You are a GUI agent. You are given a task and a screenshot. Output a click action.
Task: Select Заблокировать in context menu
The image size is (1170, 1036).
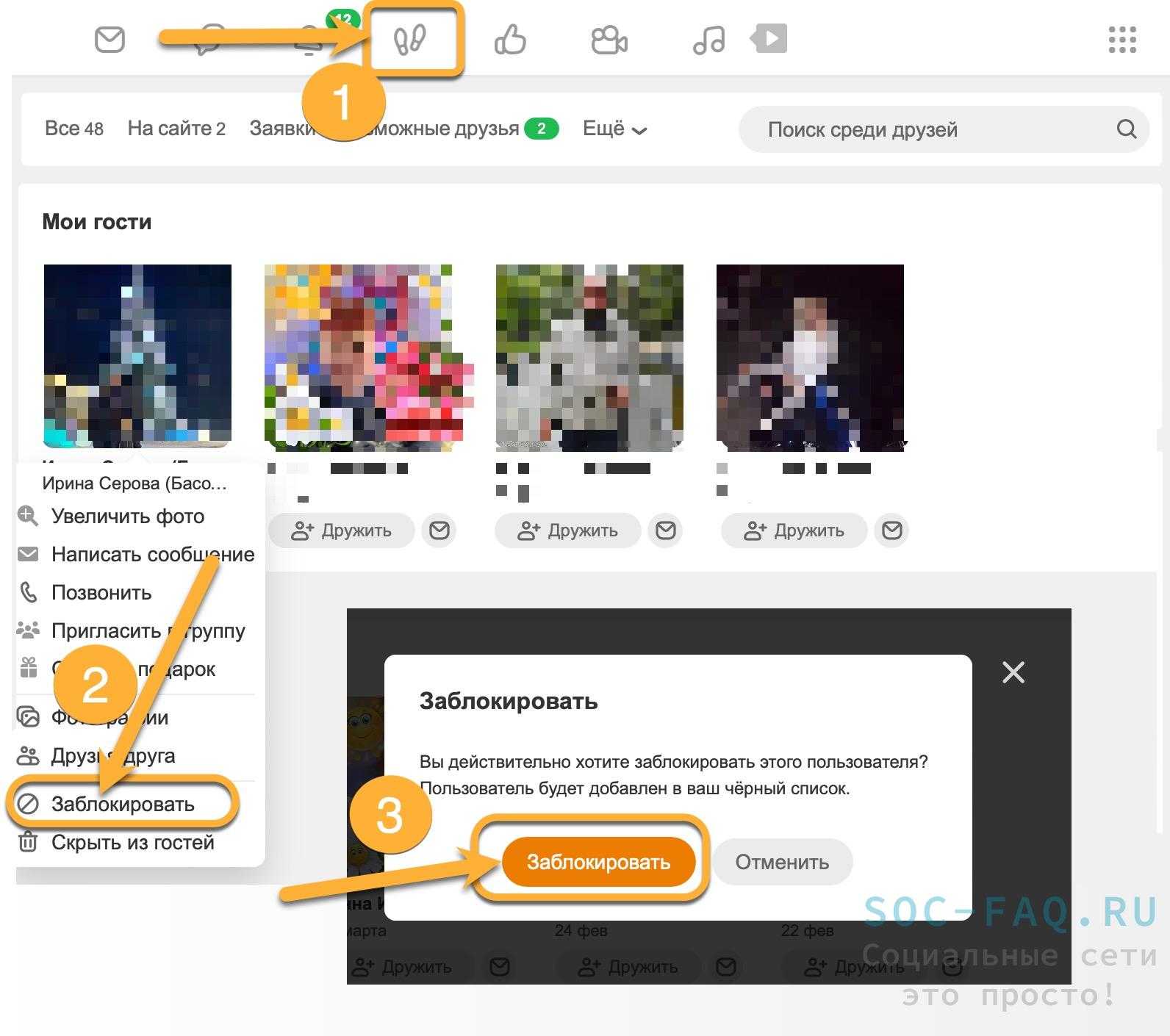123,804
